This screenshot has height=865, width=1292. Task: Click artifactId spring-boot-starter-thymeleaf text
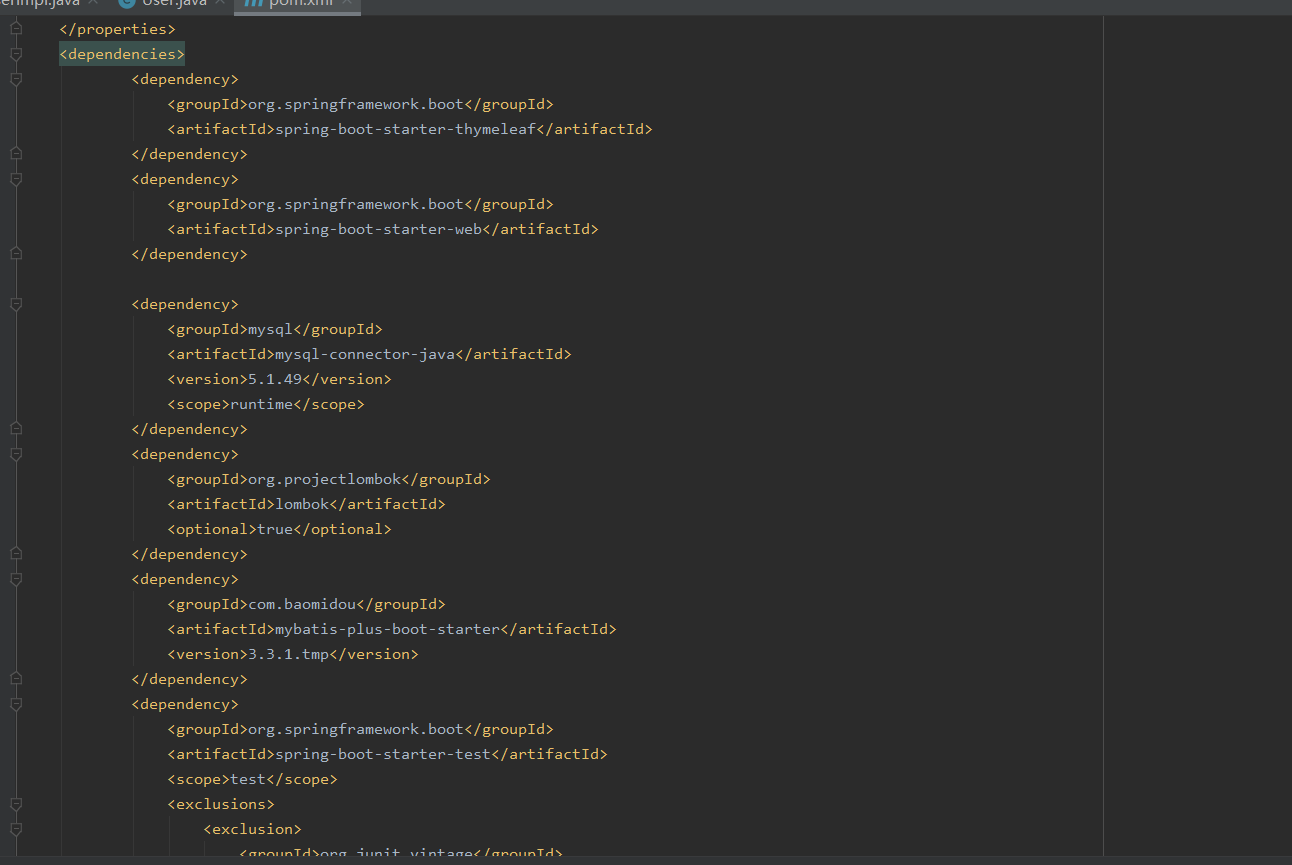coord(405,129)
